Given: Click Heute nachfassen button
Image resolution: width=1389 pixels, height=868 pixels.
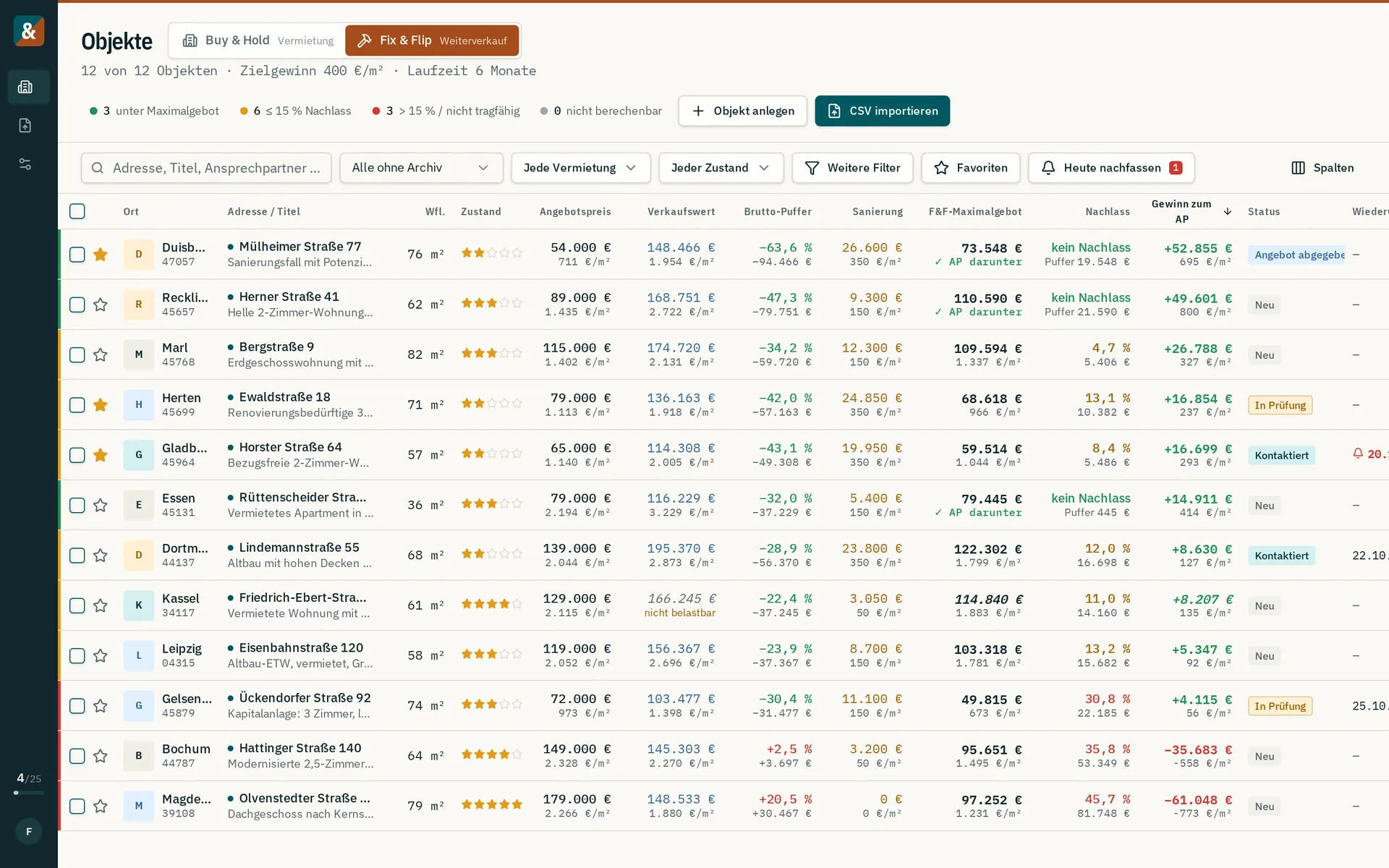Looking at the screenshot, I should tap(1111, 168).
